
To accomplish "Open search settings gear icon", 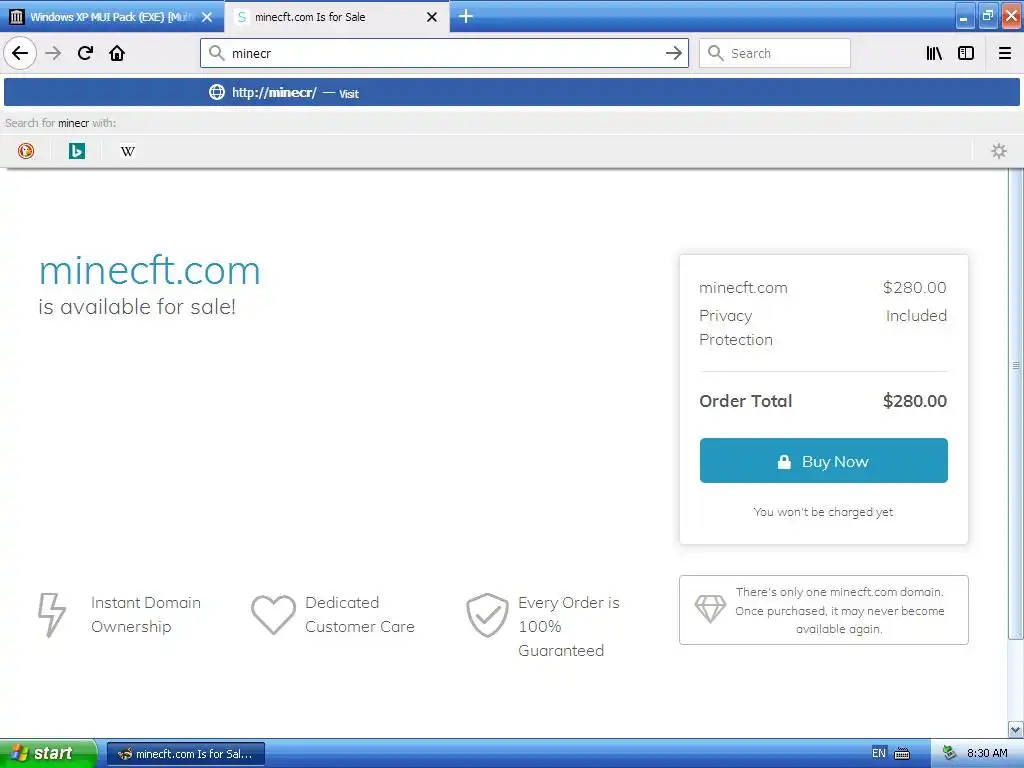I will click(x=999, y=151).
